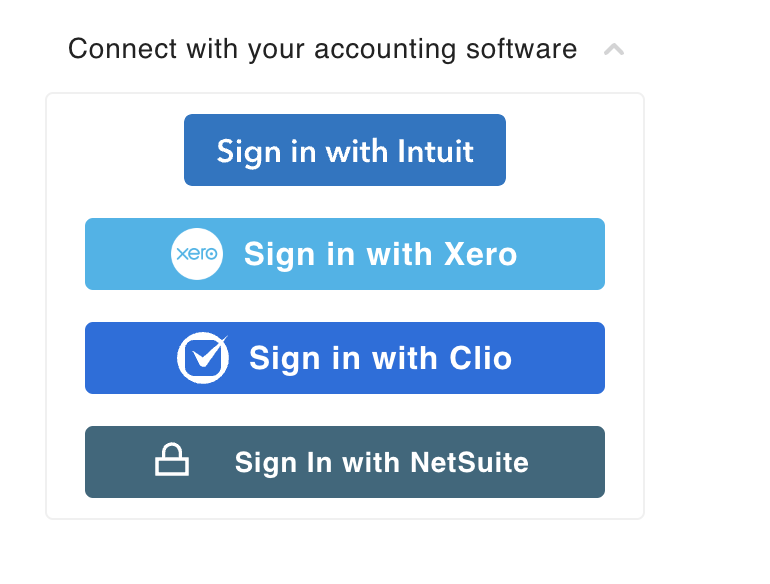Click the NetSuite padlock icon
The height and width of the screenshot is (584, 770).
(x=171, y=462)
